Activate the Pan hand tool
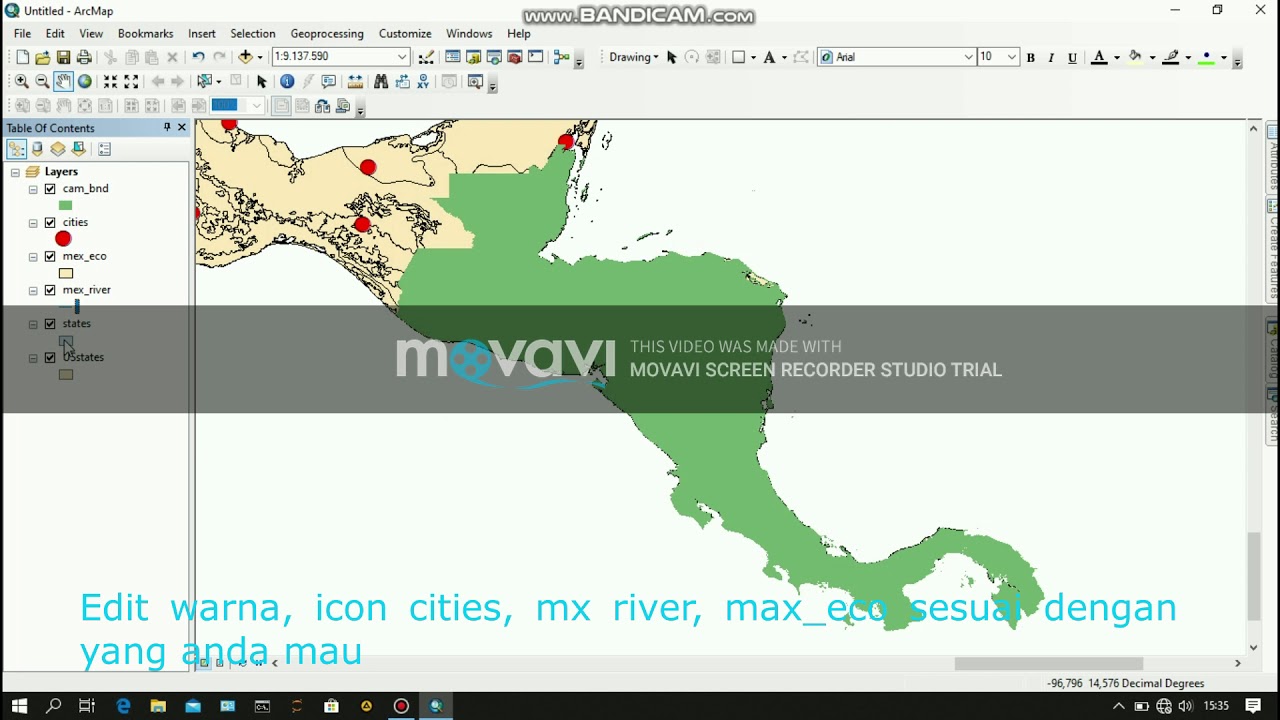Image resolution: width=1280 pixels, height=720 pixels. [x=63, y=81]
